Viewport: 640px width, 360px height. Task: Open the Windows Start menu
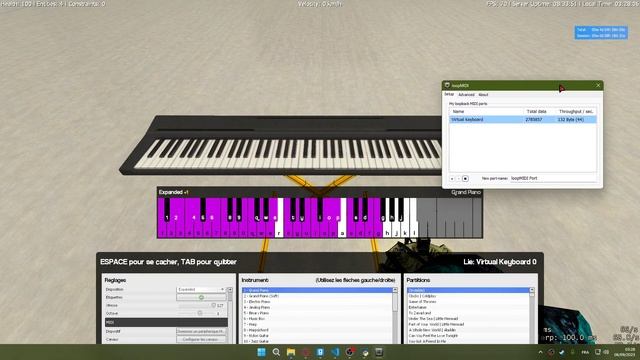261,352
